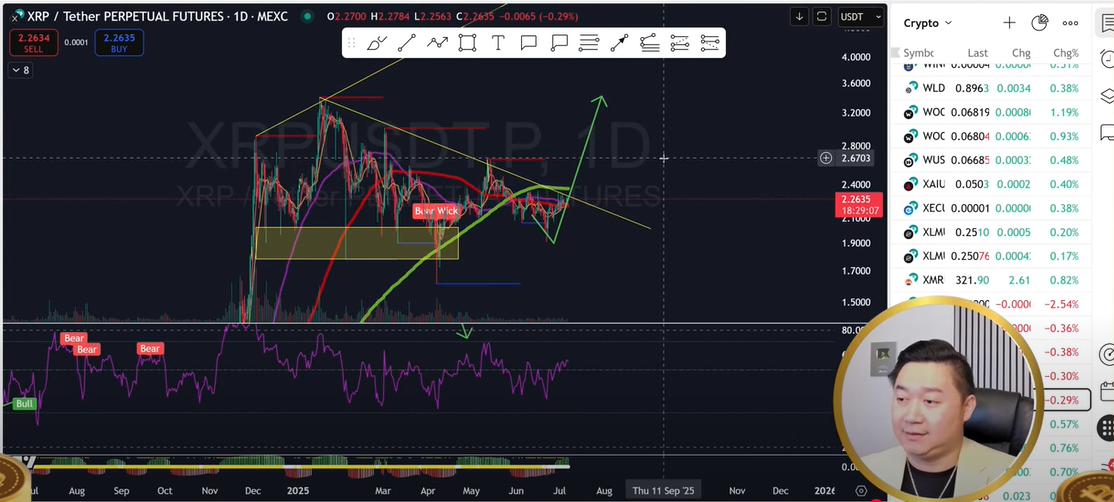The image size is (1114, 502).
Task: Toggle the green market status indicator
Action: click(306, 17)
